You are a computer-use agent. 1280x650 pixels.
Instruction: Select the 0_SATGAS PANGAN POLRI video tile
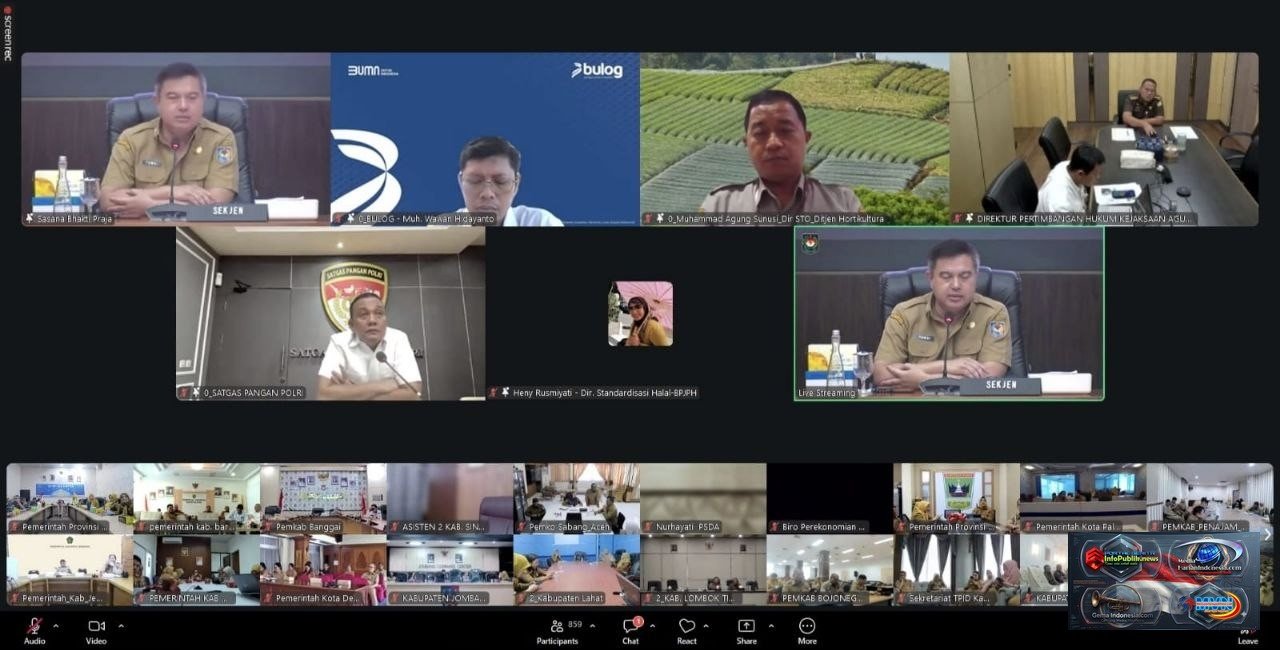331,313
